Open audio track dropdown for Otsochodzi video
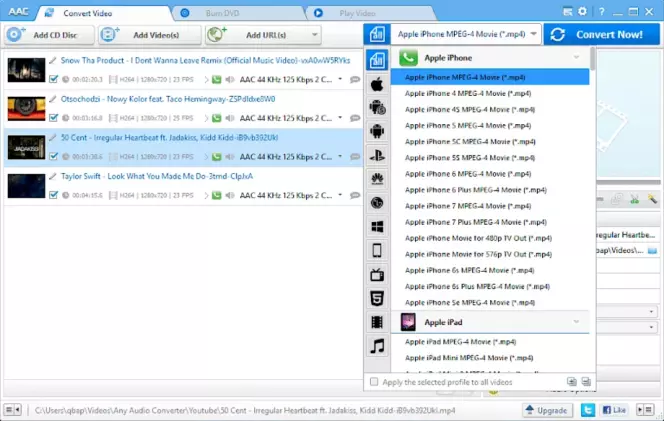Viewport: 664px width, 421px height. coord(340,118)
